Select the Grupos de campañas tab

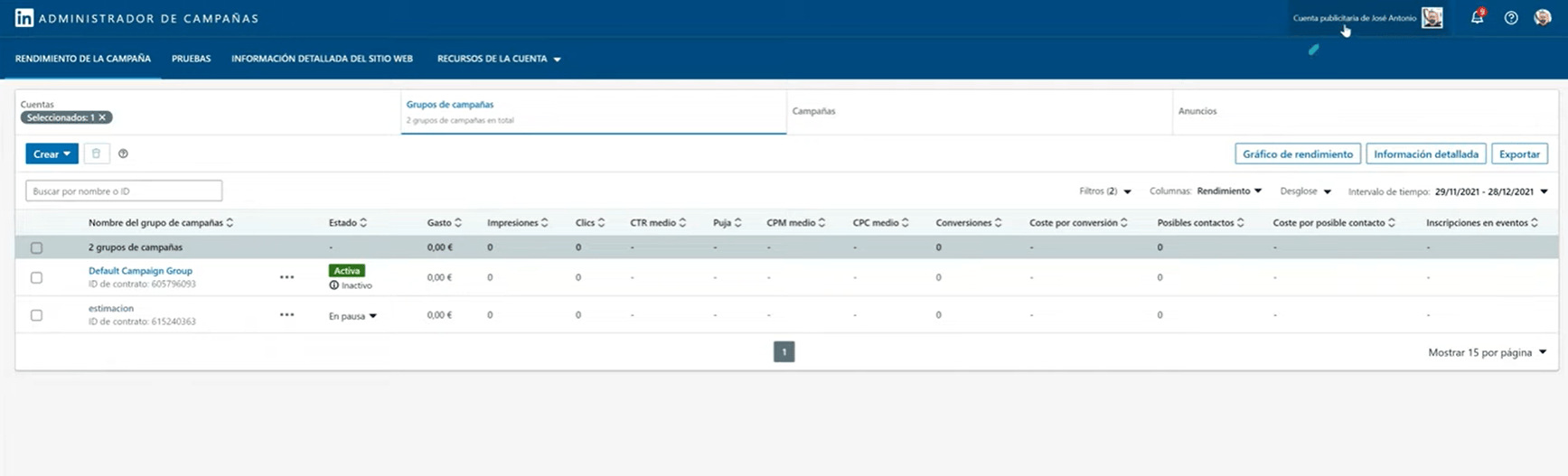(x=594, y=111)
